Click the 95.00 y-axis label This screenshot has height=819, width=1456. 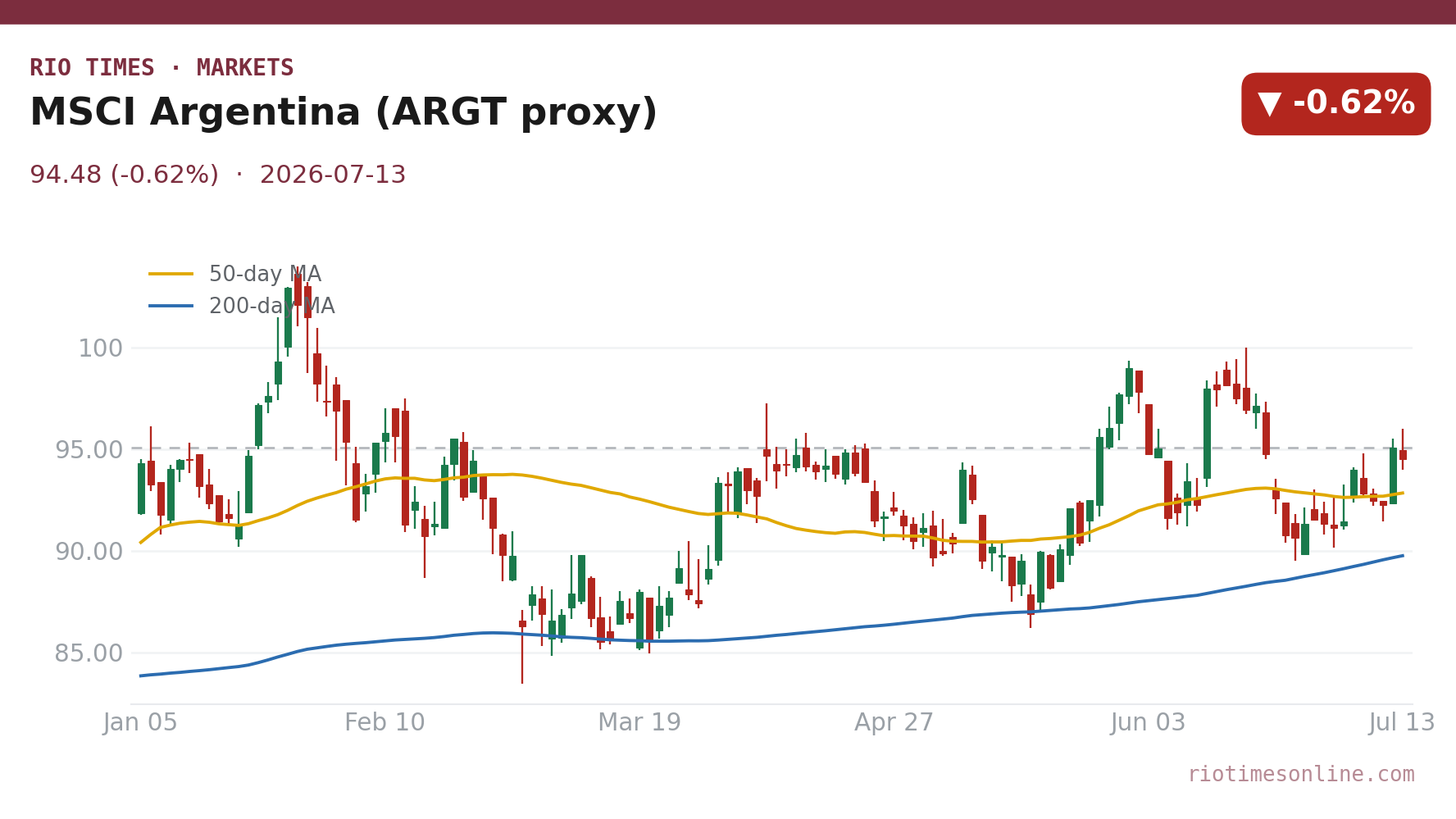pyautogui.click(x=89, y=450)
